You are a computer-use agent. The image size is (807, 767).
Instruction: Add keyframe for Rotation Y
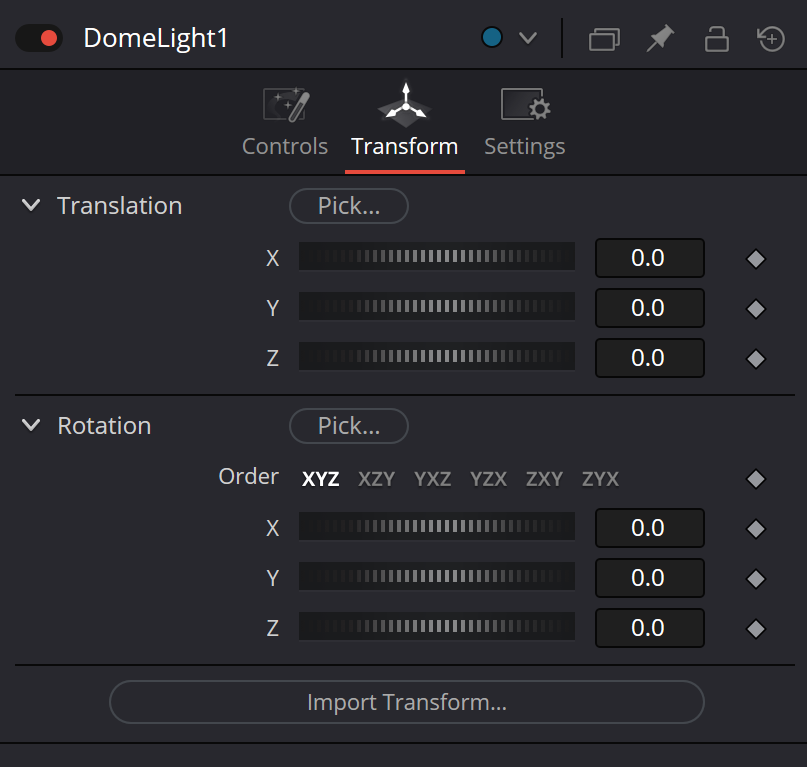tap(756, 579)
